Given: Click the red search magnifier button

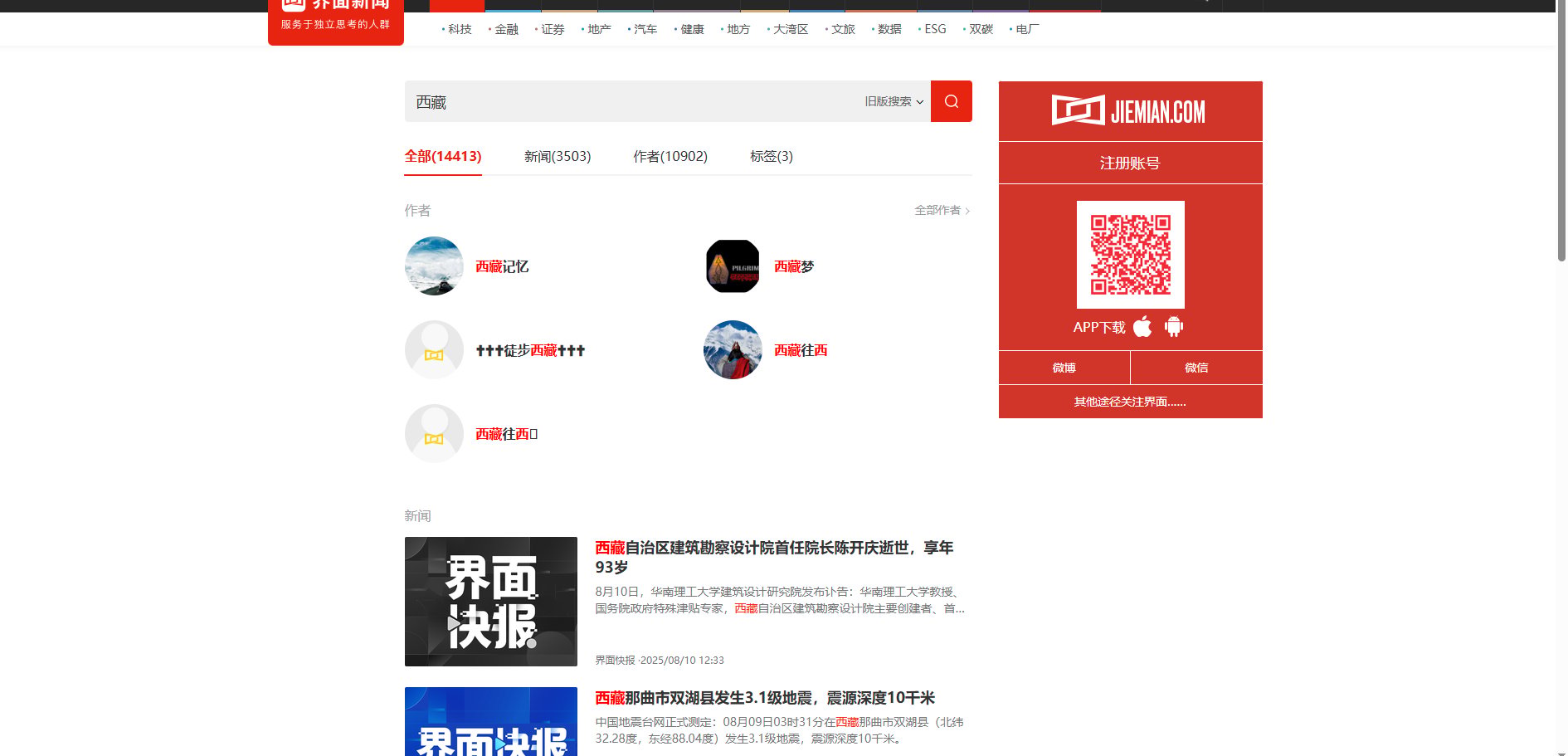Looking at the screenshot, I should click(x=951, y=101).
